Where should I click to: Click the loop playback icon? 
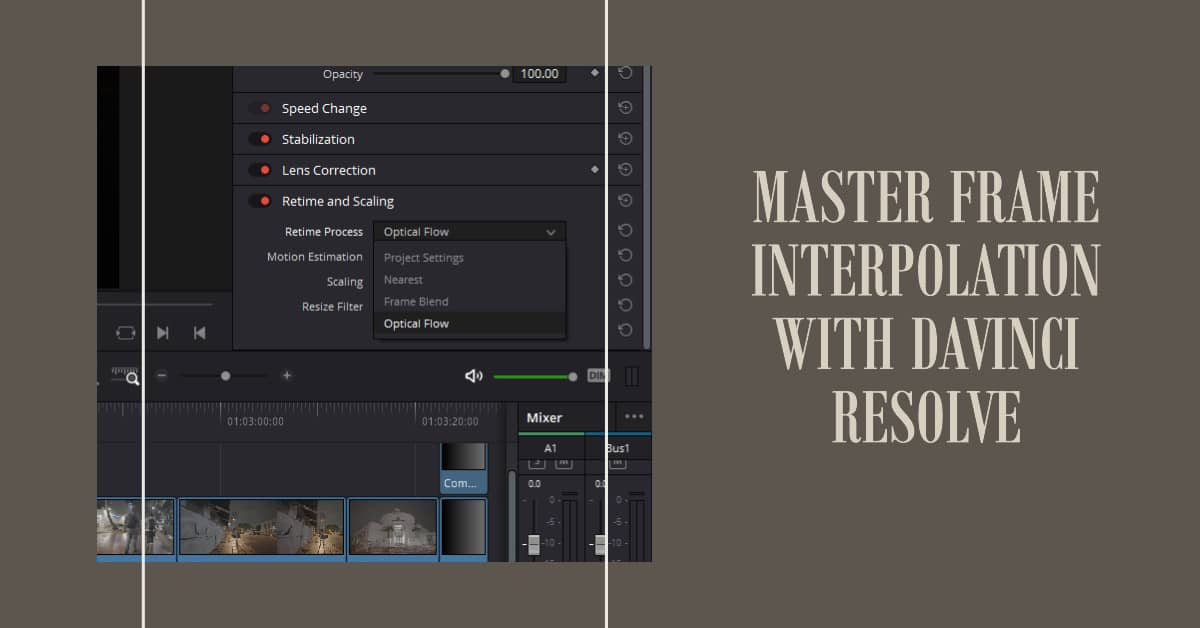124,332
